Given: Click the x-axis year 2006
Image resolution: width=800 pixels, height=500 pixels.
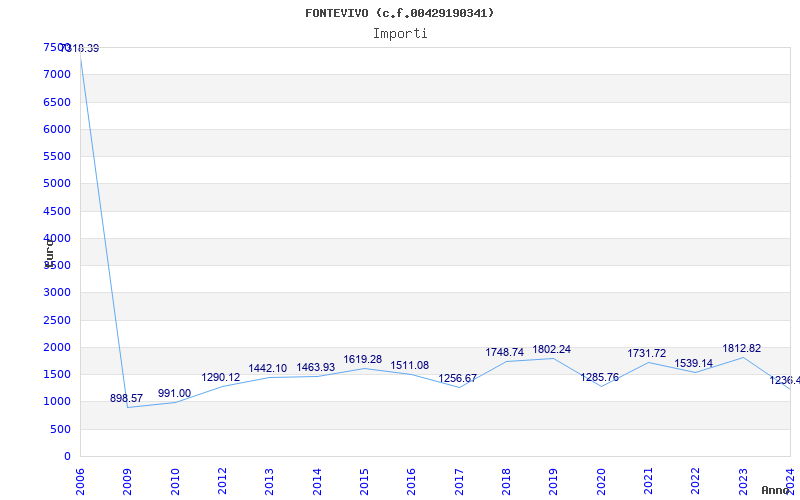Looking at the screenshot, I should point(80,482).
